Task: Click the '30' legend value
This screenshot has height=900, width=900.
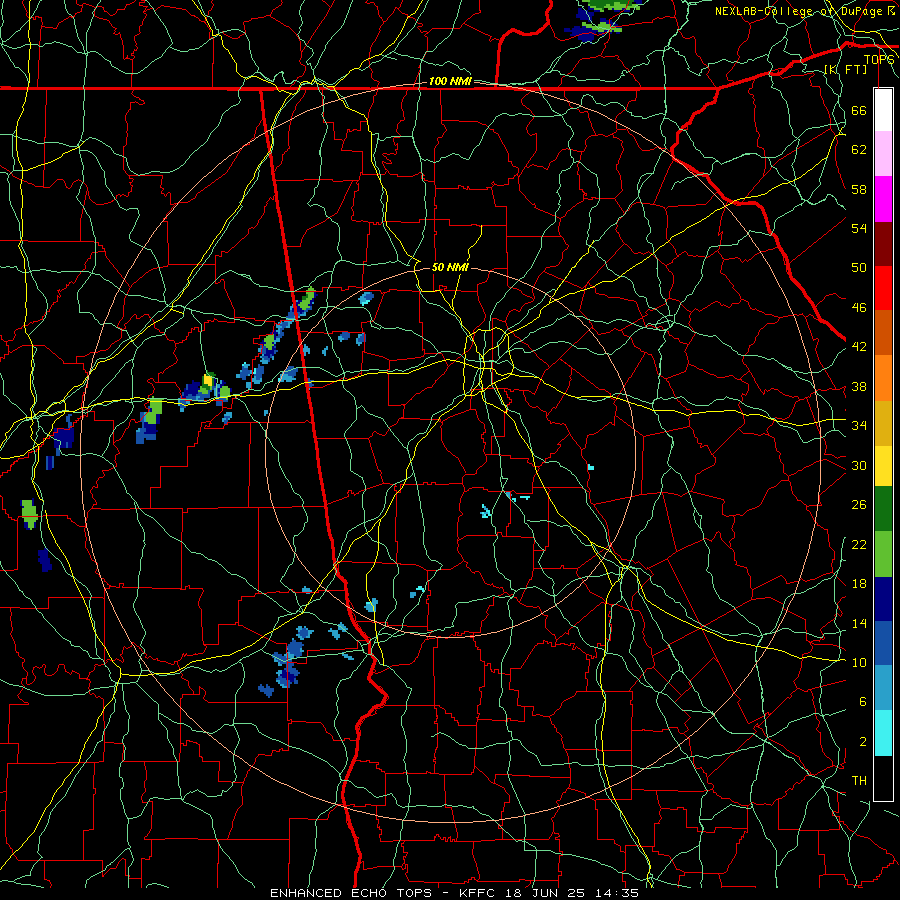Action: [859, 465]
